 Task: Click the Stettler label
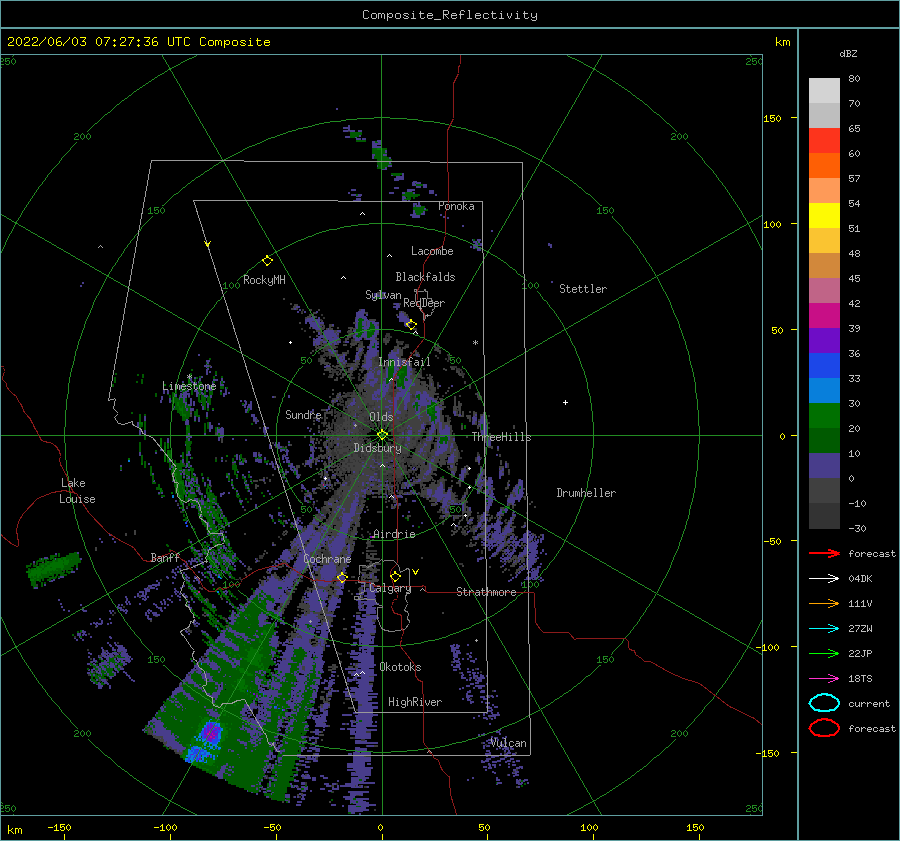pyautogui.click(x=583, y=289)
